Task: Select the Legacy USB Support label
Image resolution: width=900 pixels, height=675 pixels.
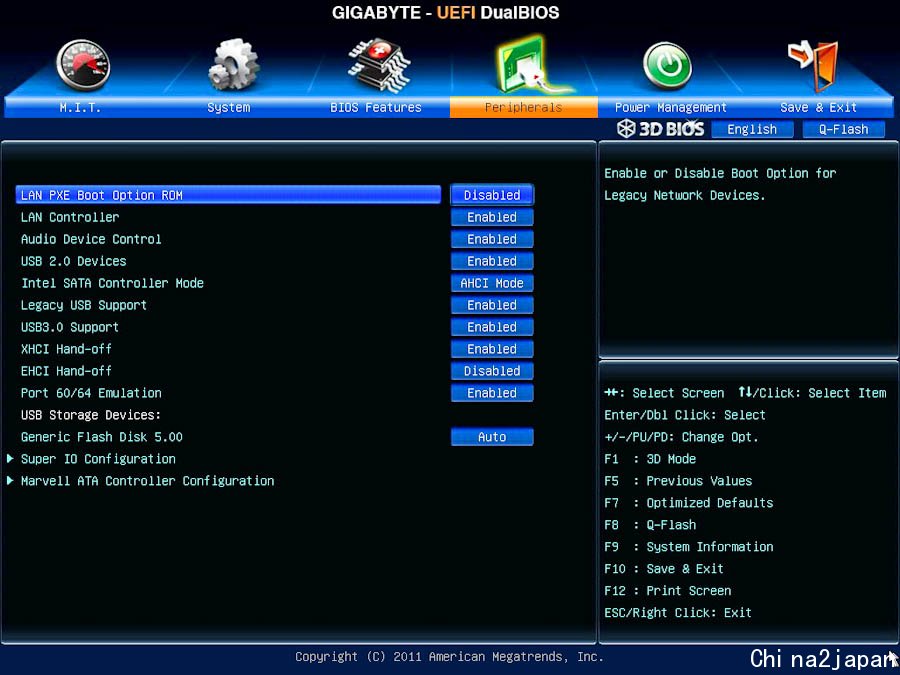Action: [84, 305]
